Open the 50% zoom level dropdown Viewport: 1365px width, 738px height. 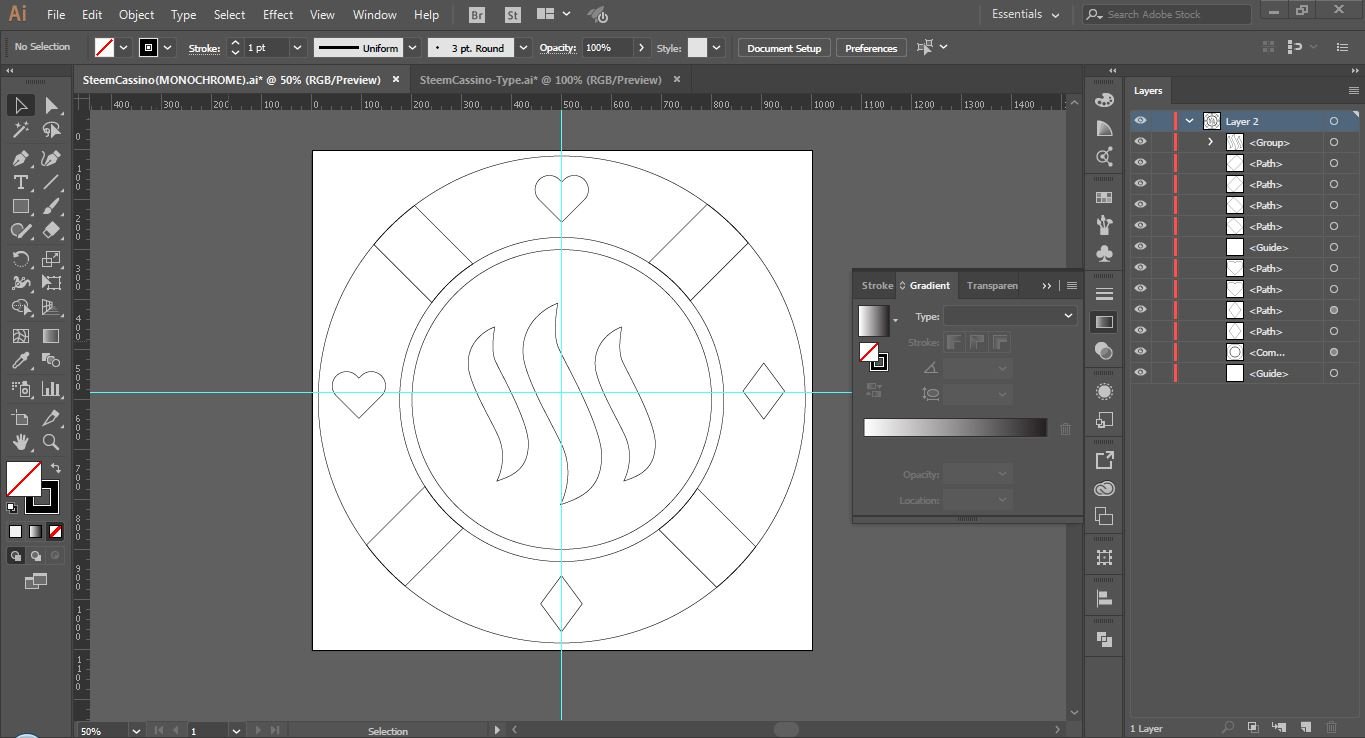(x=136, y=731)
